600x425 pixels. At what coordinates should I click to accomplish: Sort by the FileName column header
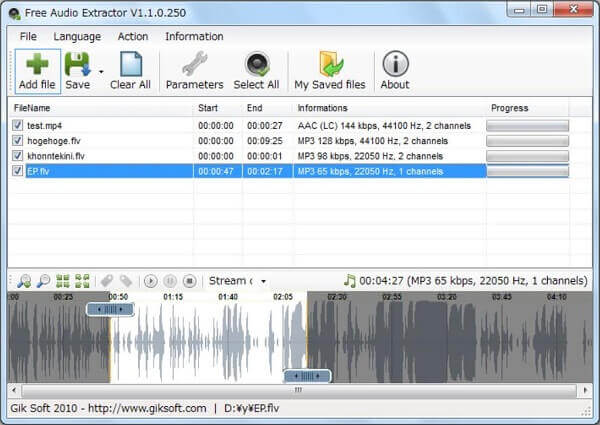[101, 108]
